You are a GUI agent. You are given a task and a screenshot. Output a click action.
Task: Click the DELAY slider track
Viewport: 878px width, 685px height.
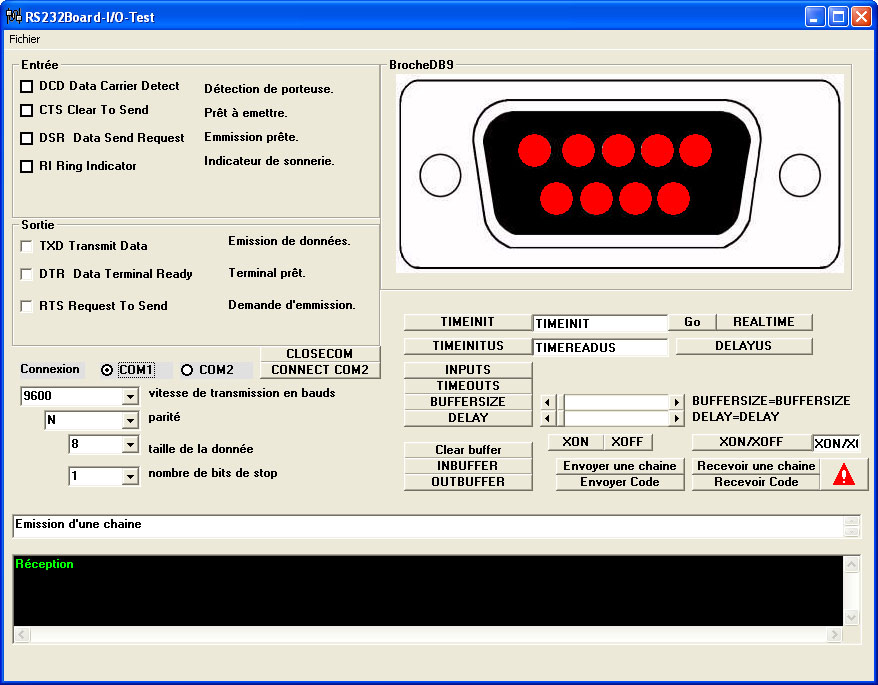(x=617, y=418)
